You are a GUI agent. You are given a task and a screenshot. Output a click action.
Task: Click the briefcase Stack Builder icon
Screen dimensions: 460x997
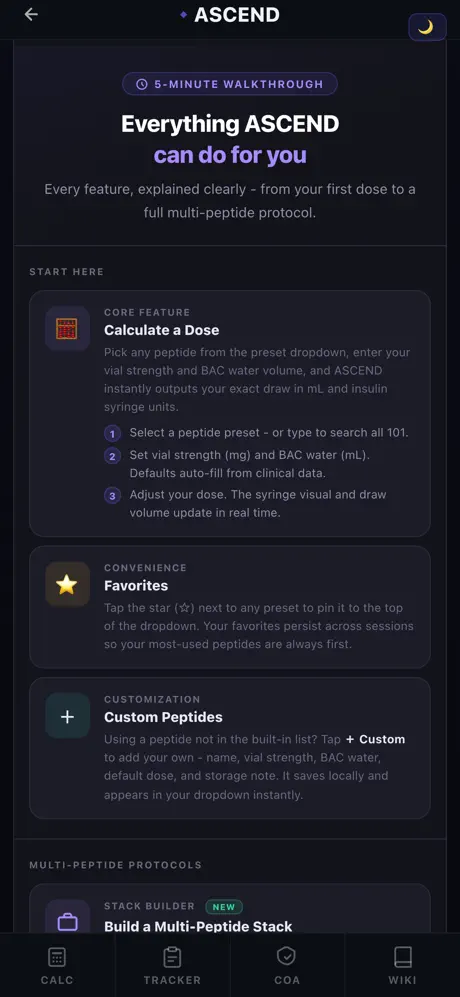67,921
